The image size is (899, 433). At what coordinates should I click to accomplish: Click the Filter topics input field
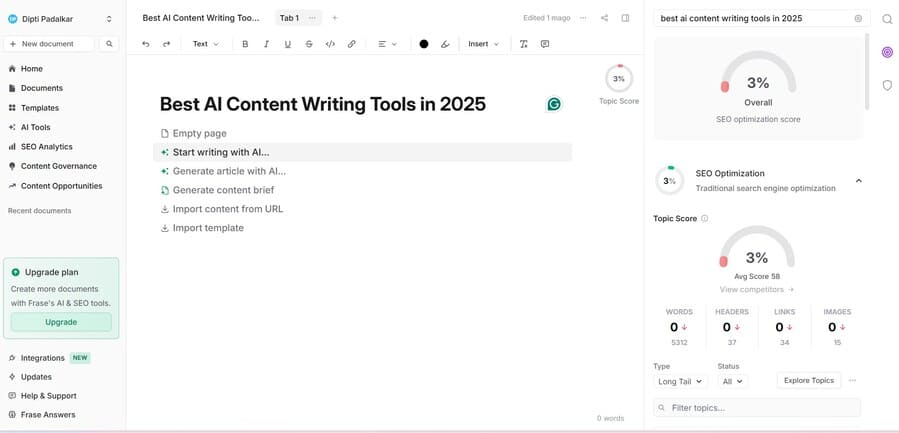tap(757, 408)
